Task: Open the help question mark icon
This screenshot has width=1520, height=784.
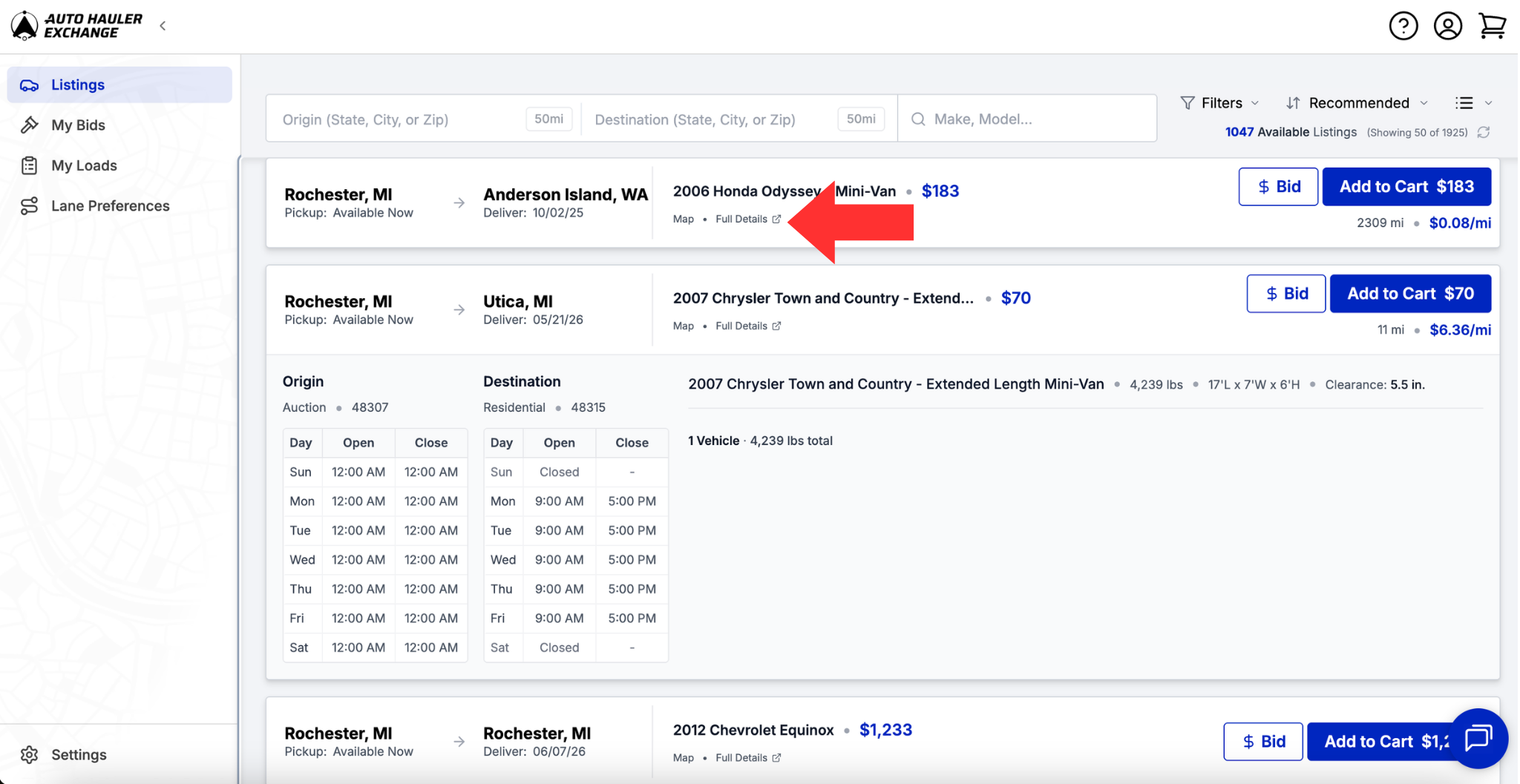Action: 1403,26
